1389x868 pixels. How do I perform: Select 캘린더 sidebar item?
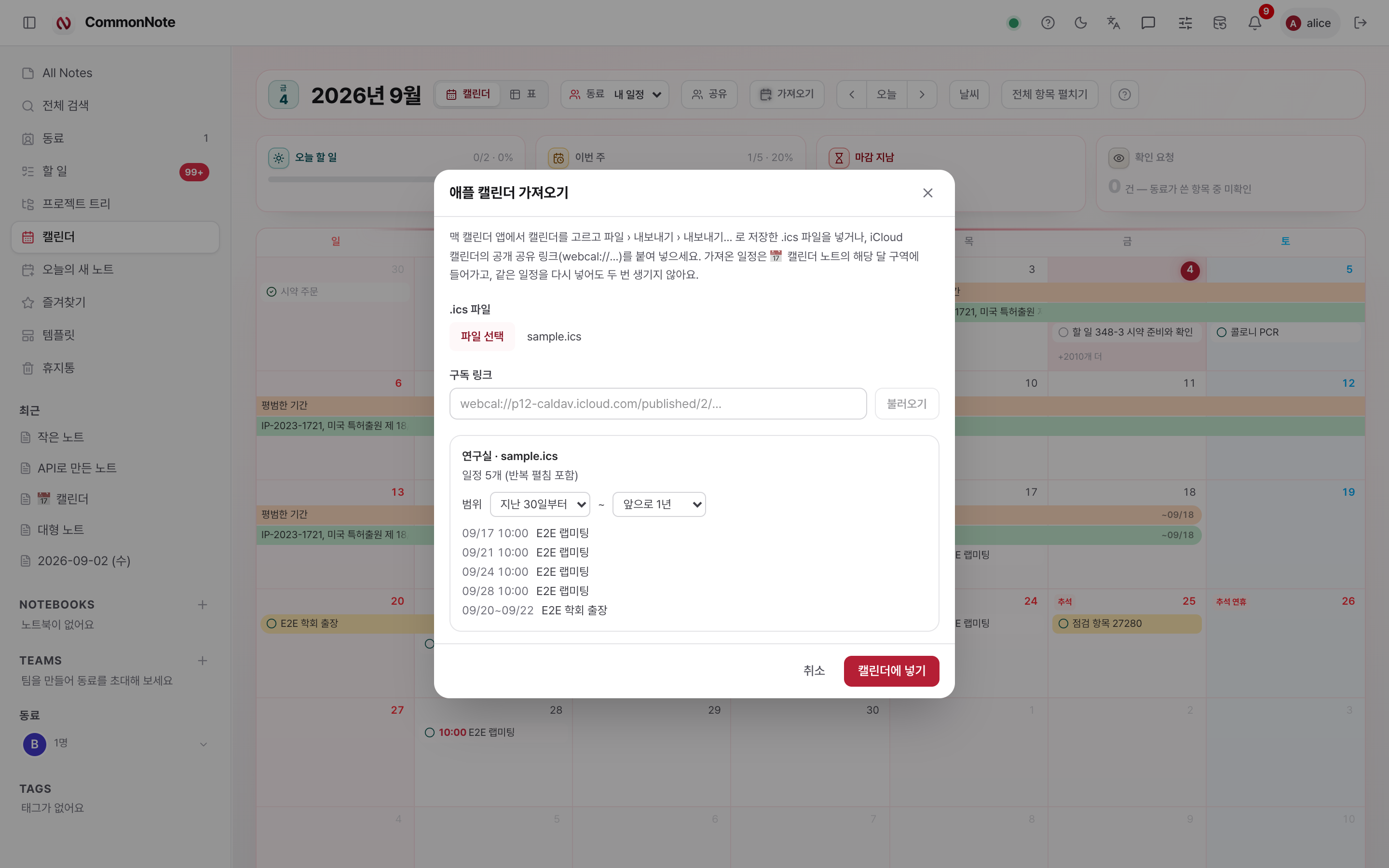click(x=115, y=237)
